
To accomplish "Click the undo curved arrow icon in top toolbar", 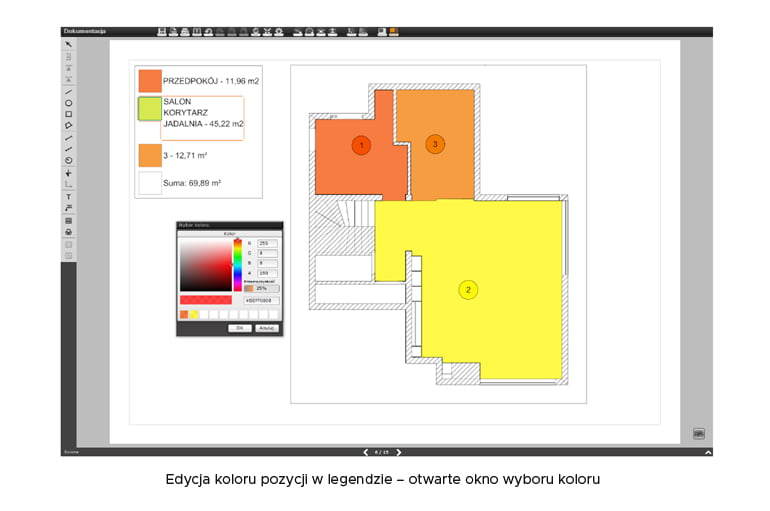I will 208,32.
